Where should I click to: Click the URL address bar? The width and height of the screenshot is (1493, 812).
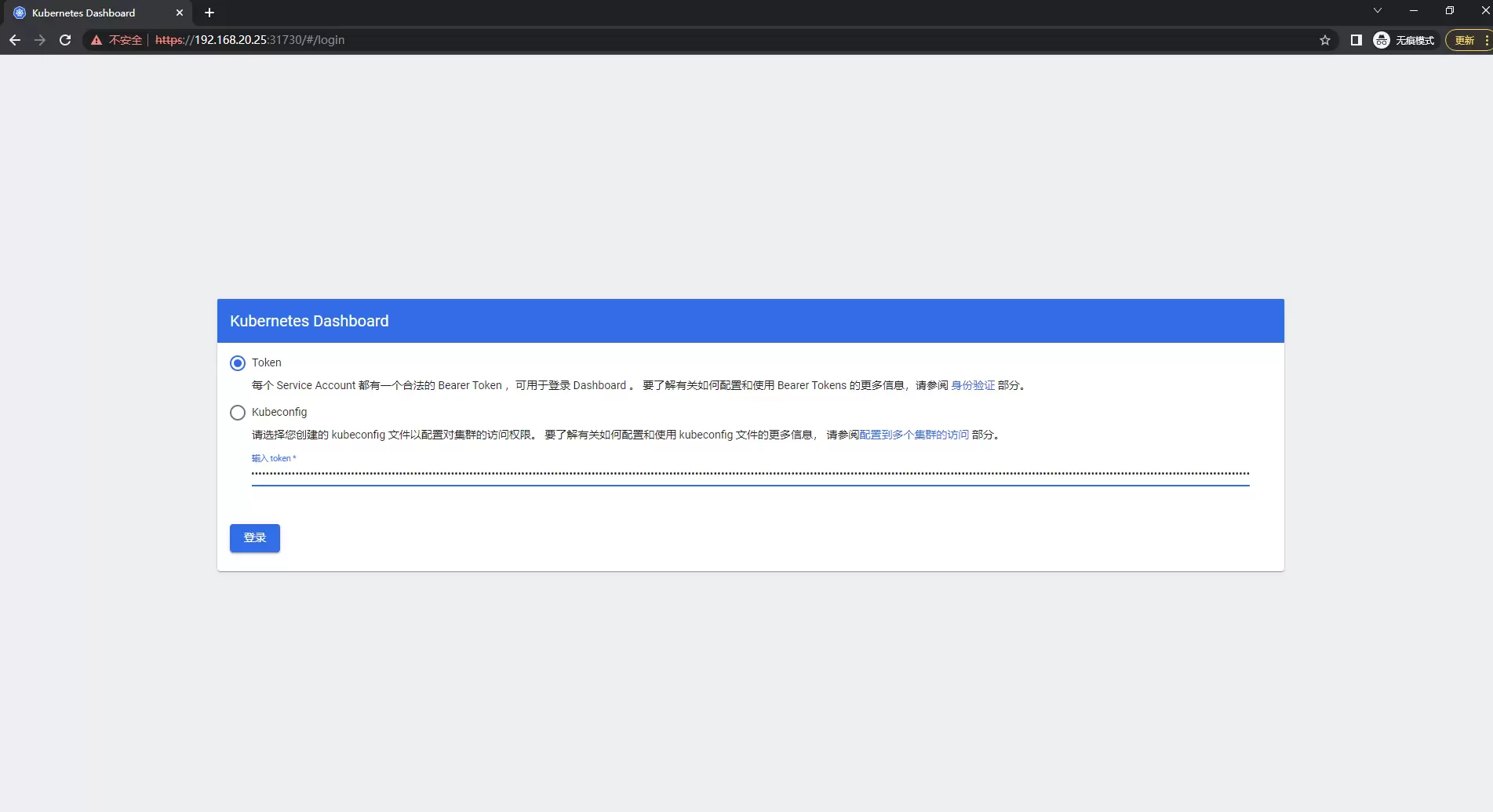(706, 40)
